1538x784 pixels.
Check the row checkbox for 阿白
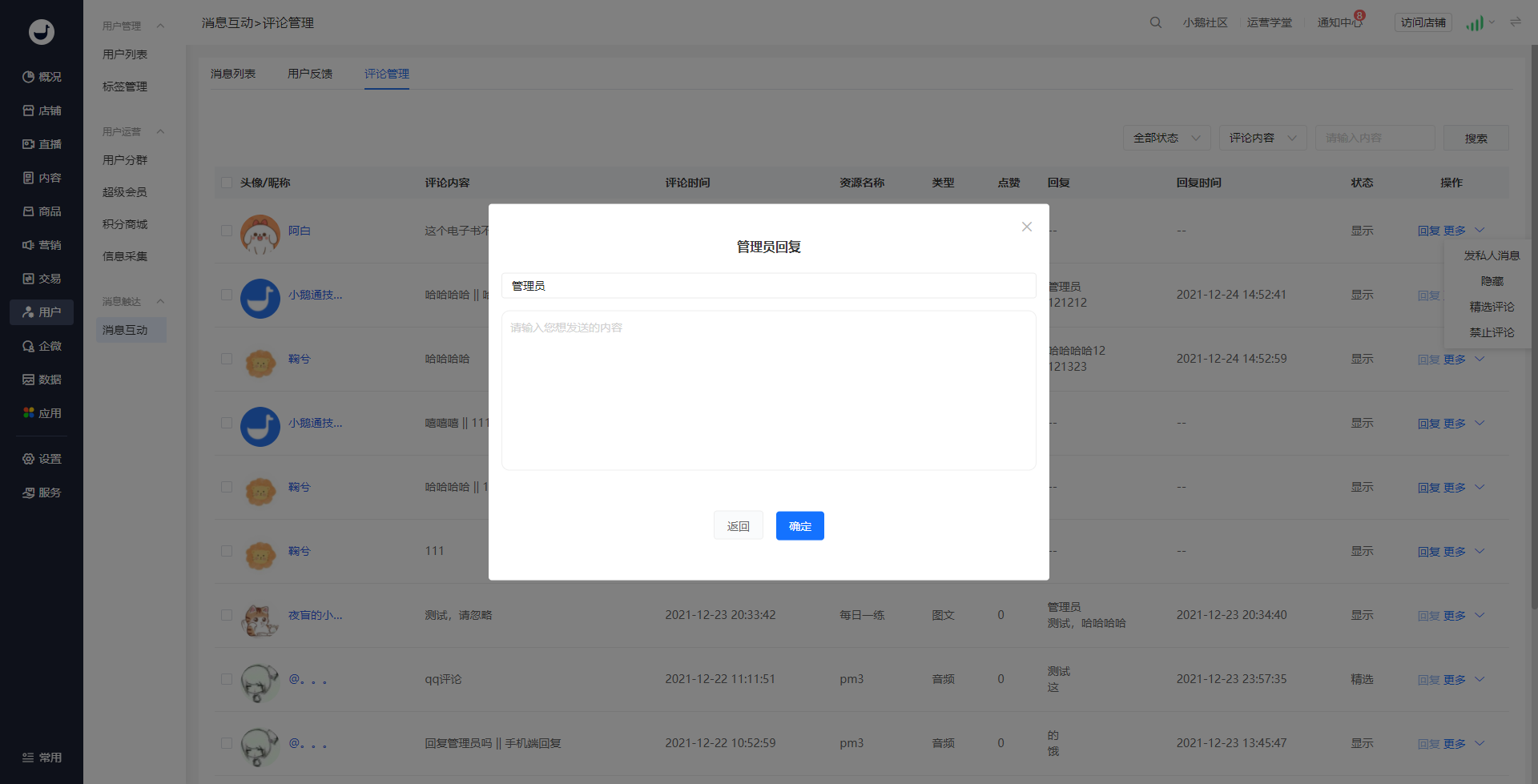point(227,231)
